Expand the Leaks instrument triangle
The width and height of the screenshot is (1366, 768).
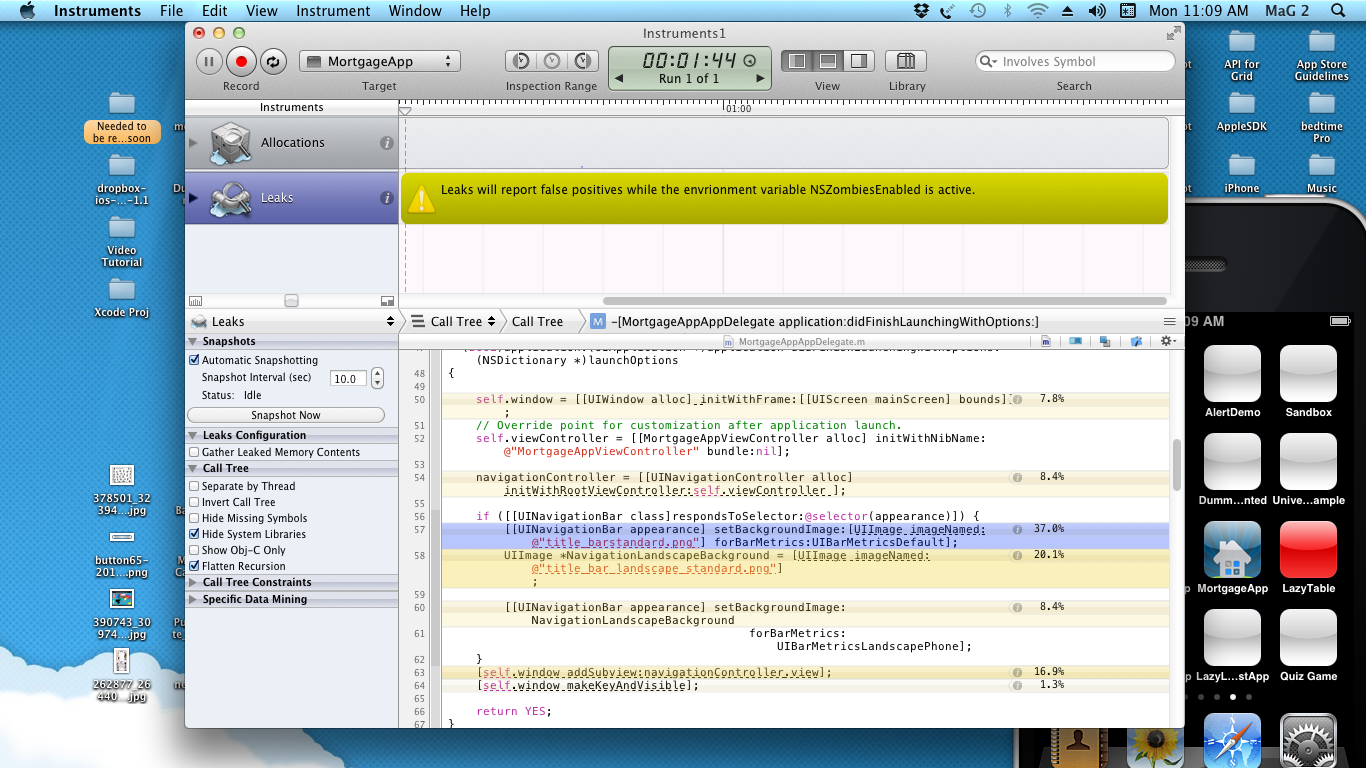click(194, 198)
